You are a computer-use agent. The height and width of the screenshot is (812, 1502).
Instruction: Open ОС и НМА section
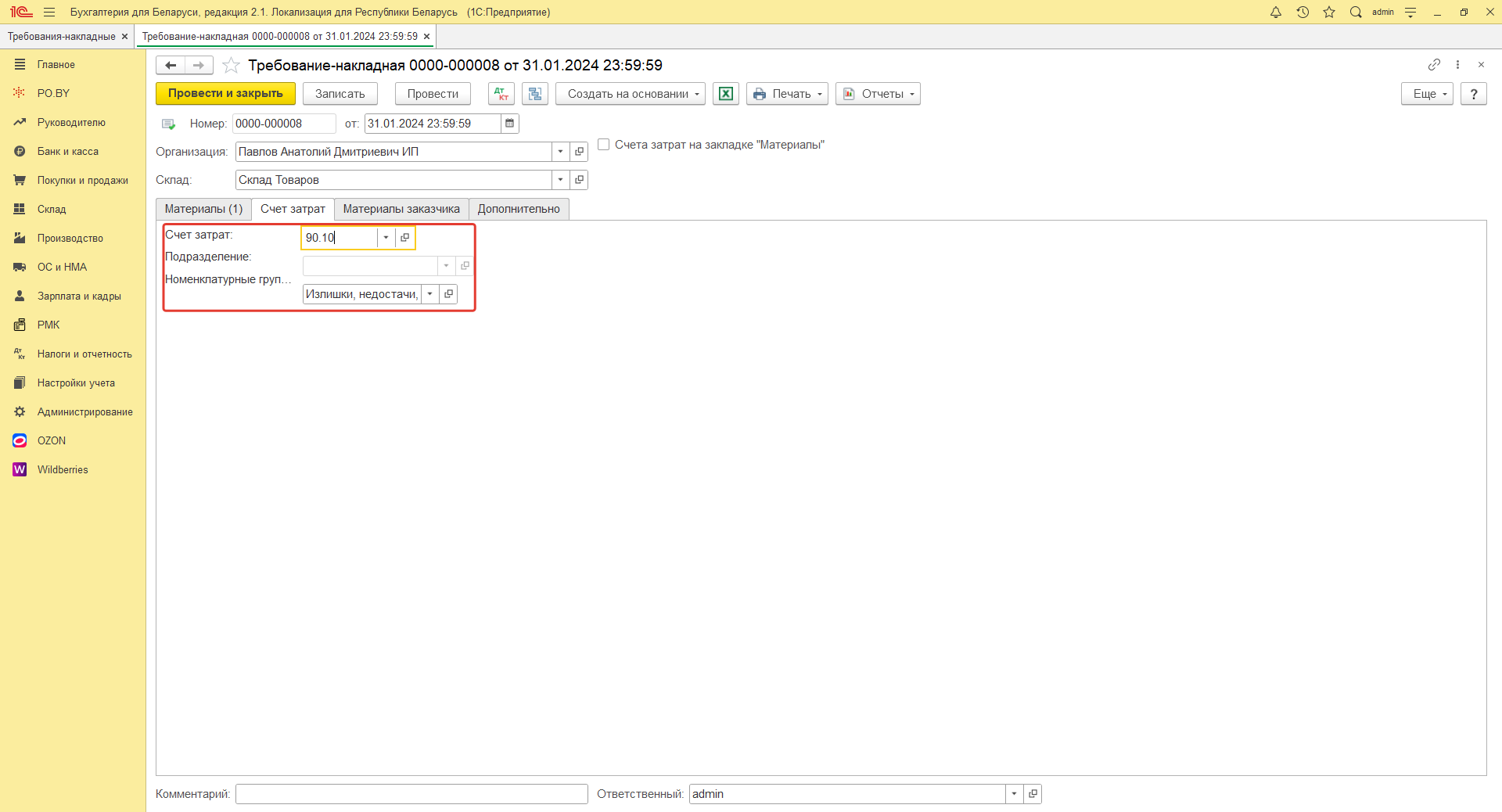(62, 267)
